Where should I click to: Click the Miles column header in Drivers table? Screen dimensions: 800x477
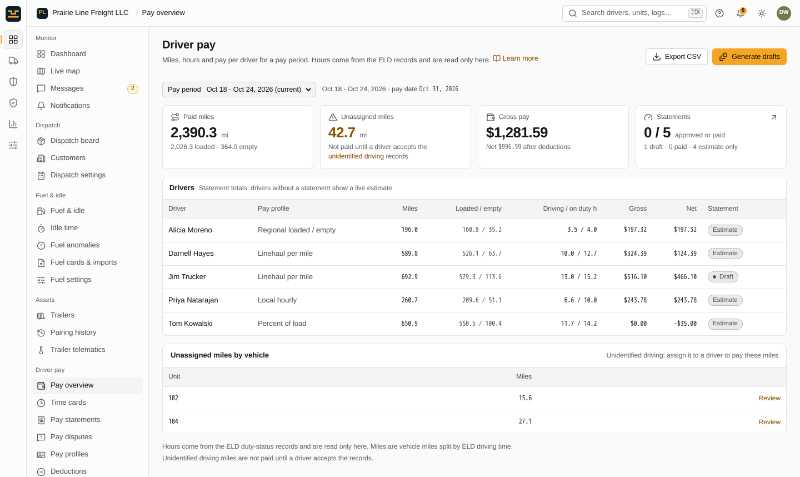(410, 209)
